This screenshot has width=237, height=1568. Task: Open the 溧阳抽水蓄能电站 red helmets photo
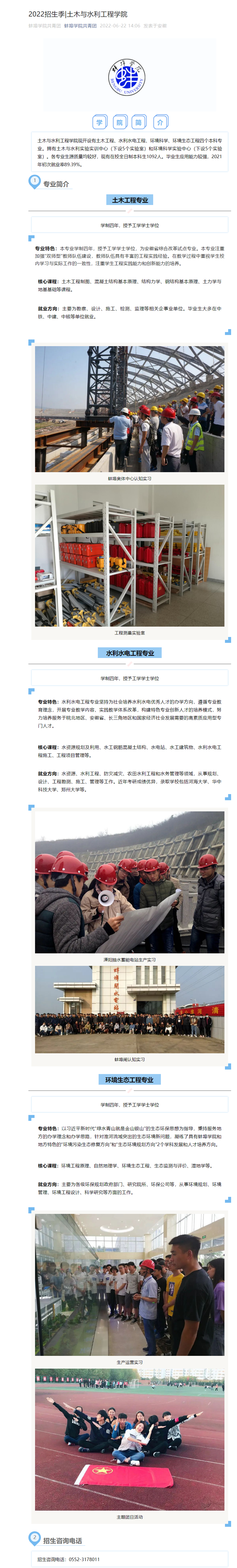130,882
